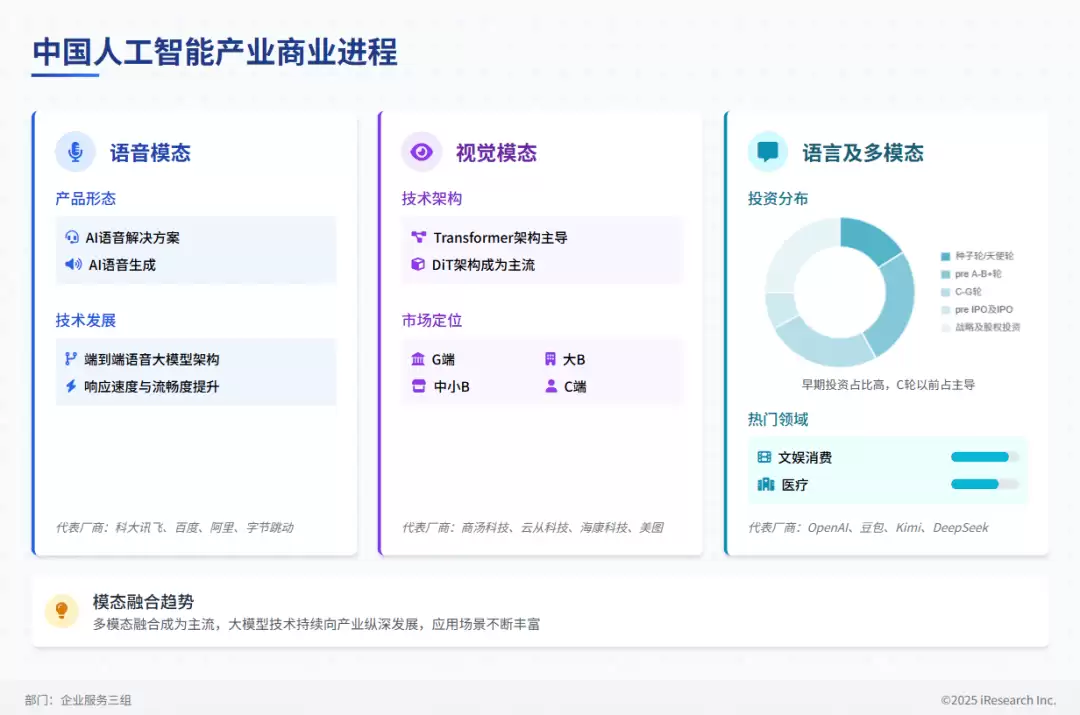Click the C-G轮 legend color swatch

click(946, 292)
